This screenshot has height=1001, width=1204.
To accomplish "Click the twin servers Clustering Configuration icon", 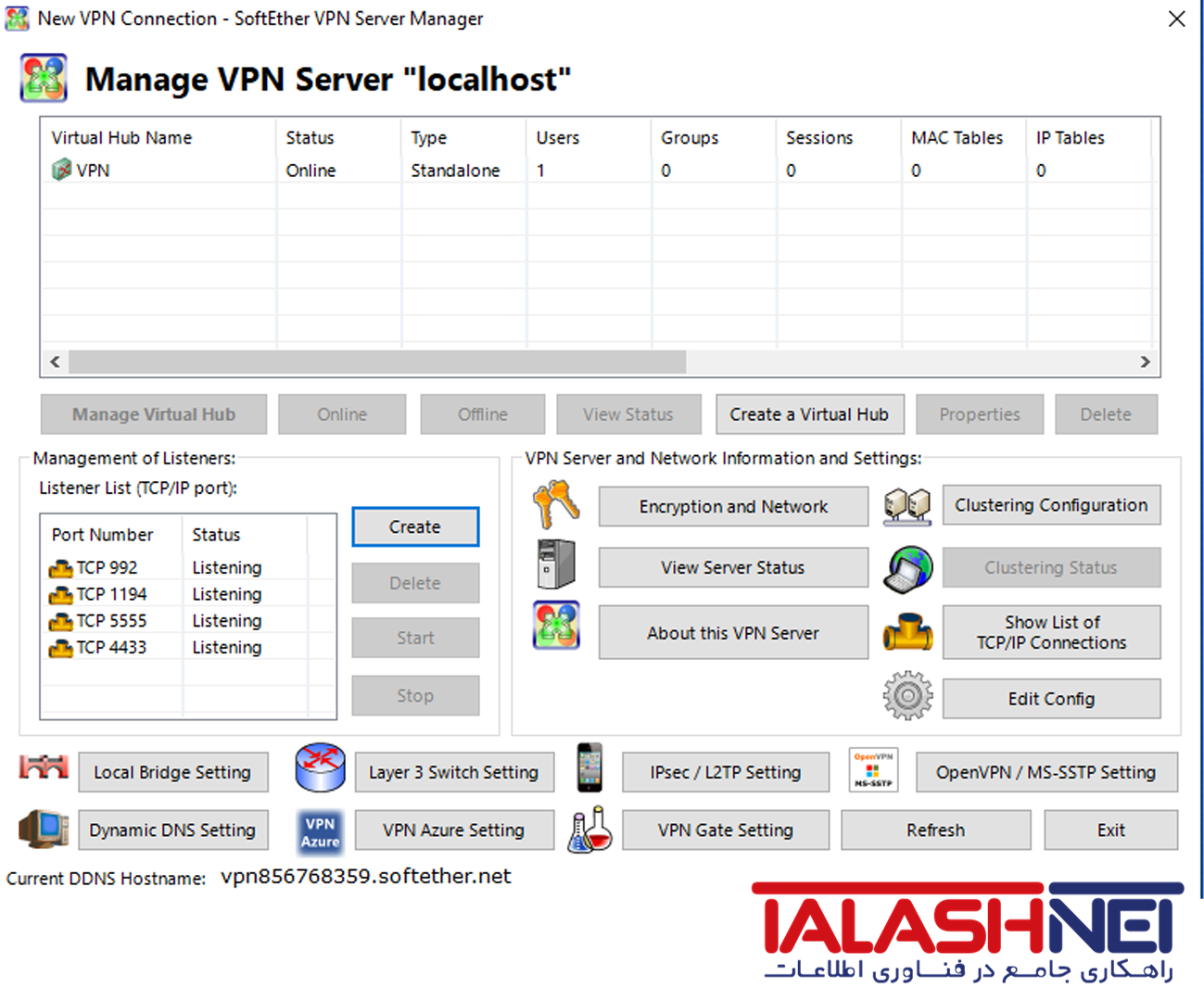I will click(x=907, y=506).
